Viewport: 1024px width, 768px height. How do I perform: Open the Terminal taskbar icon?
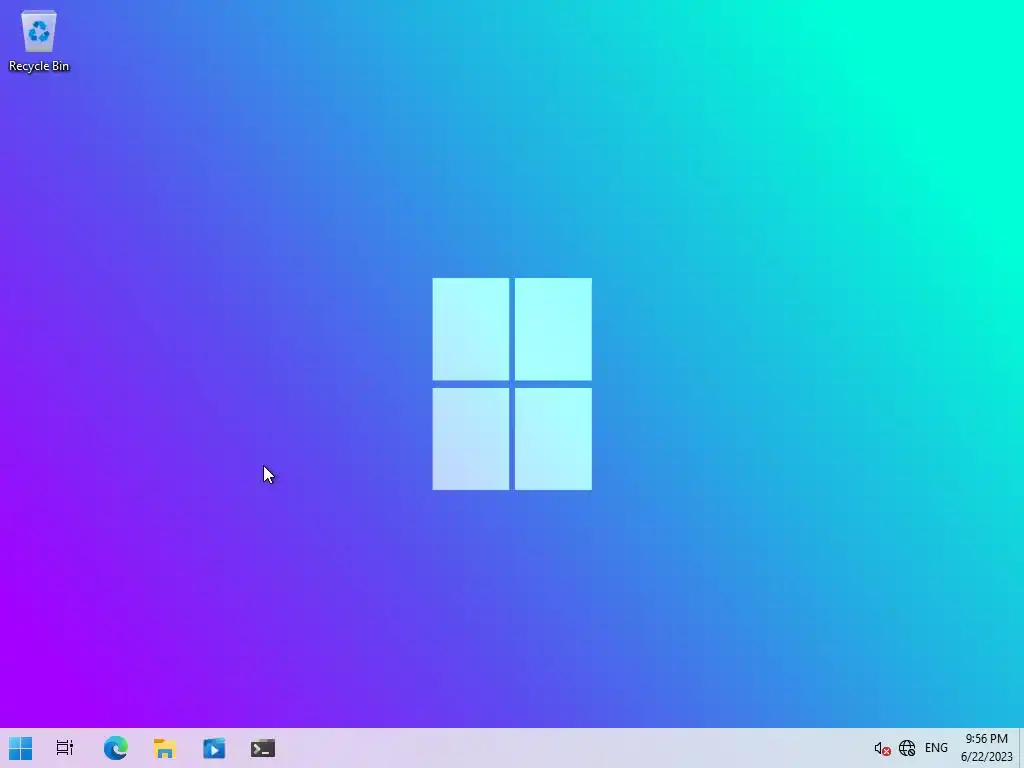click(263, 748)
